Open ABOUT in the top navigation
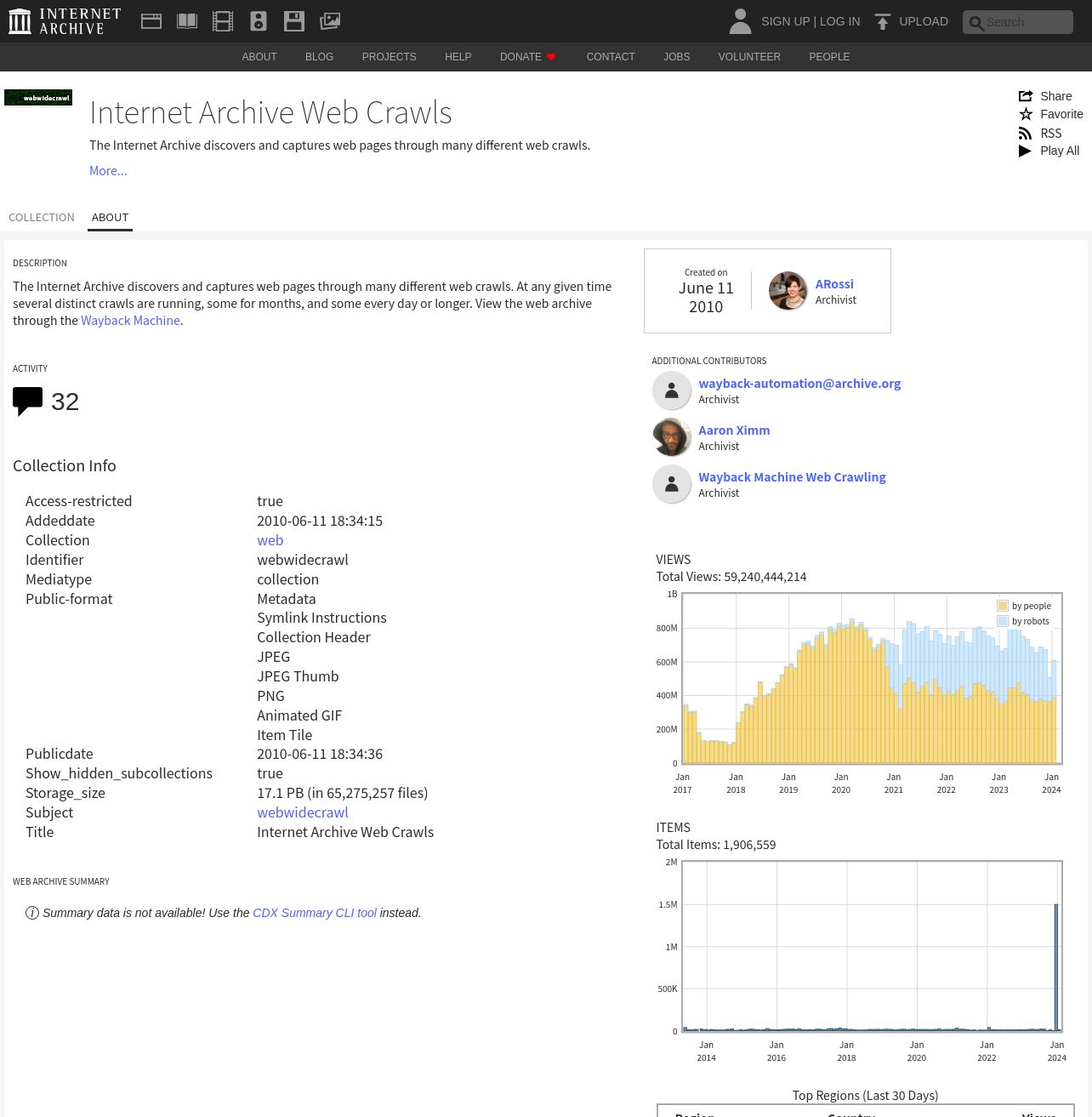Image resolution: width=1092 pixels, height=1117 pixels. coord(259,57)
